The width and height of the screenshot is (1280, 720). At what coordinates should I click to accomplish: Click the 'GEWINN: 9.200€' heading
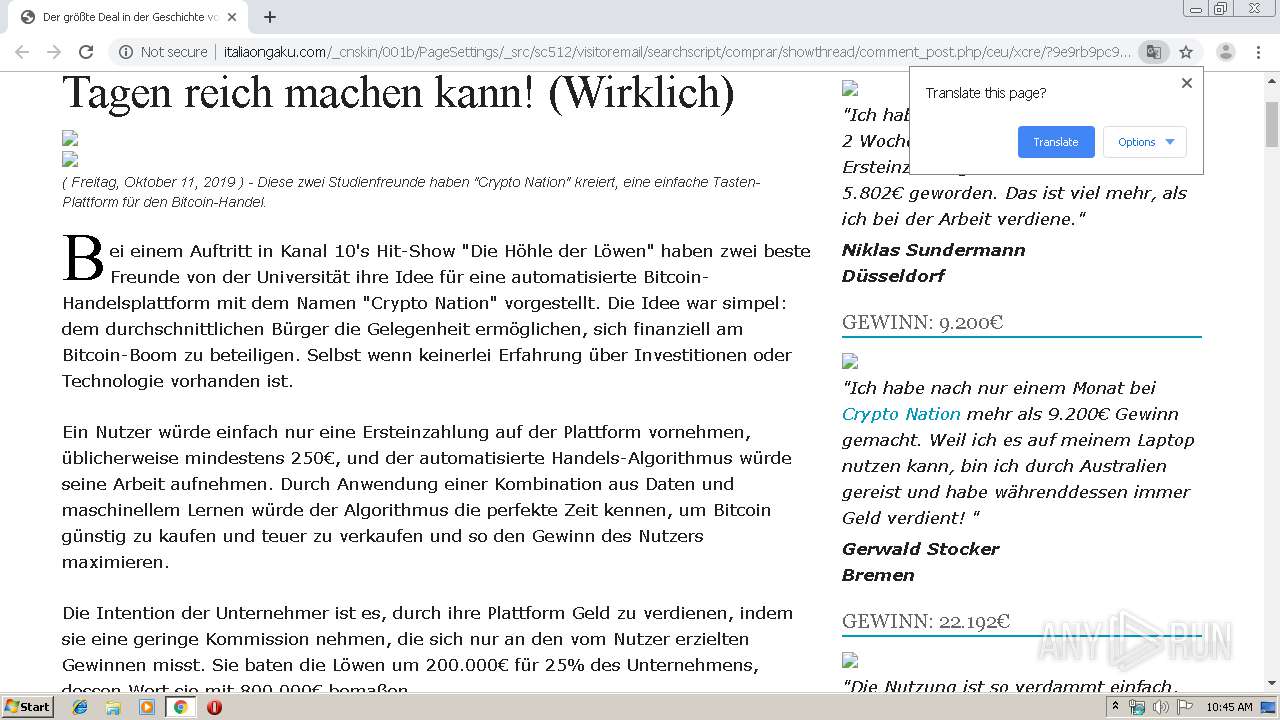point(922,322)
